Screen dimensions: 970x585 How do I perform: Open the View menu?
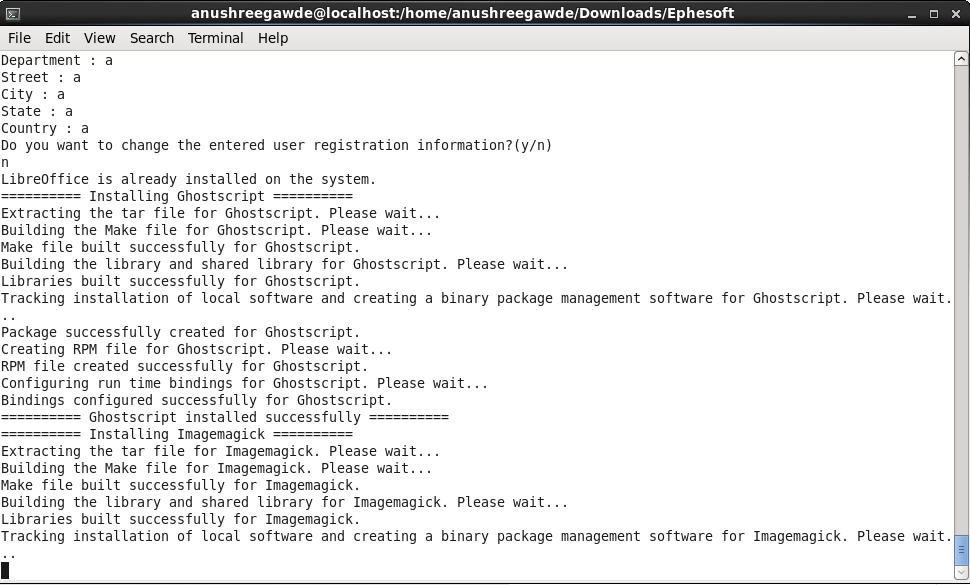coord(100,38)
